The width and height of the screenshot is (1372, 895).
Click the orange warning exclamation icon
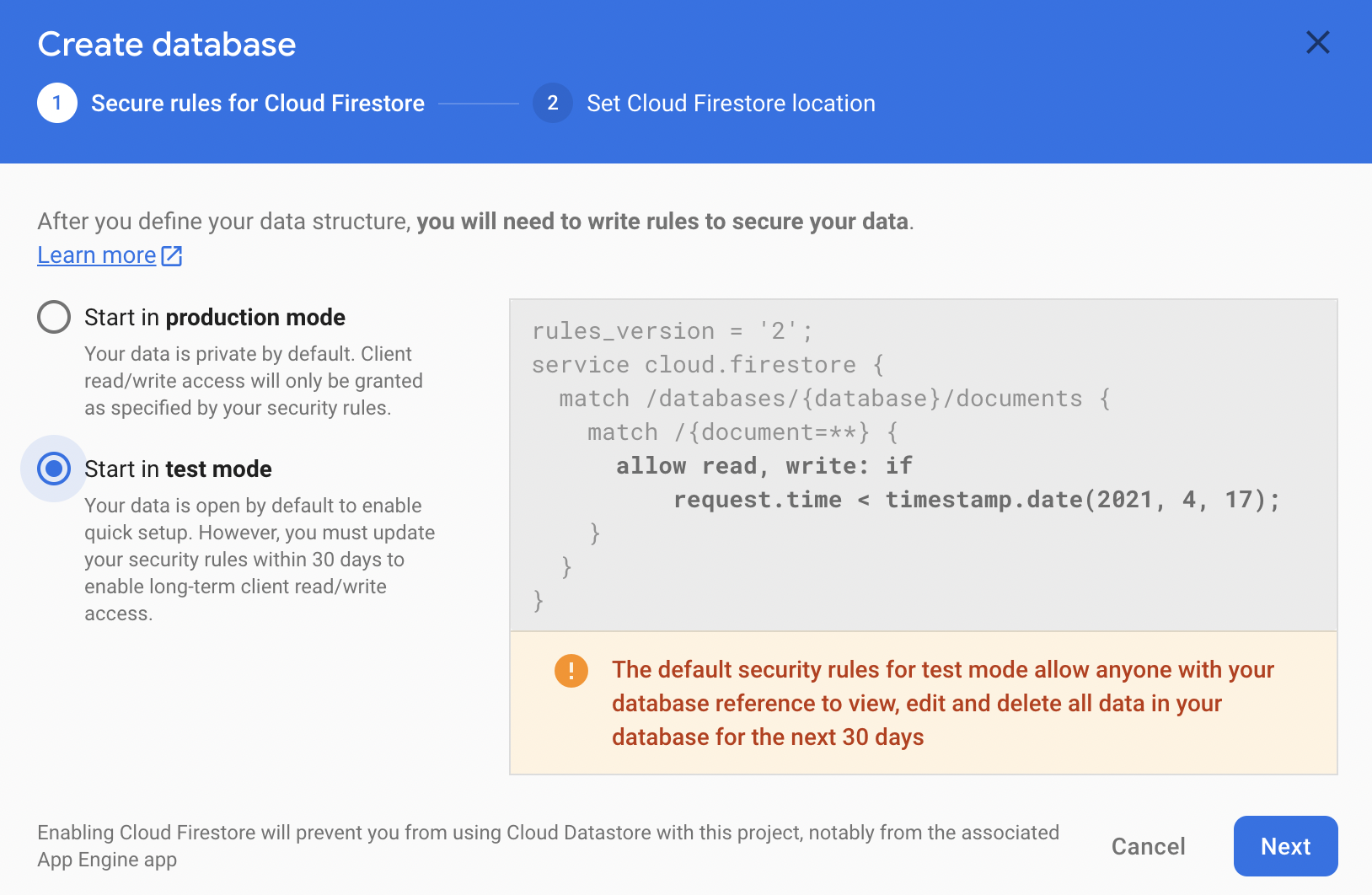click(571, 671)
